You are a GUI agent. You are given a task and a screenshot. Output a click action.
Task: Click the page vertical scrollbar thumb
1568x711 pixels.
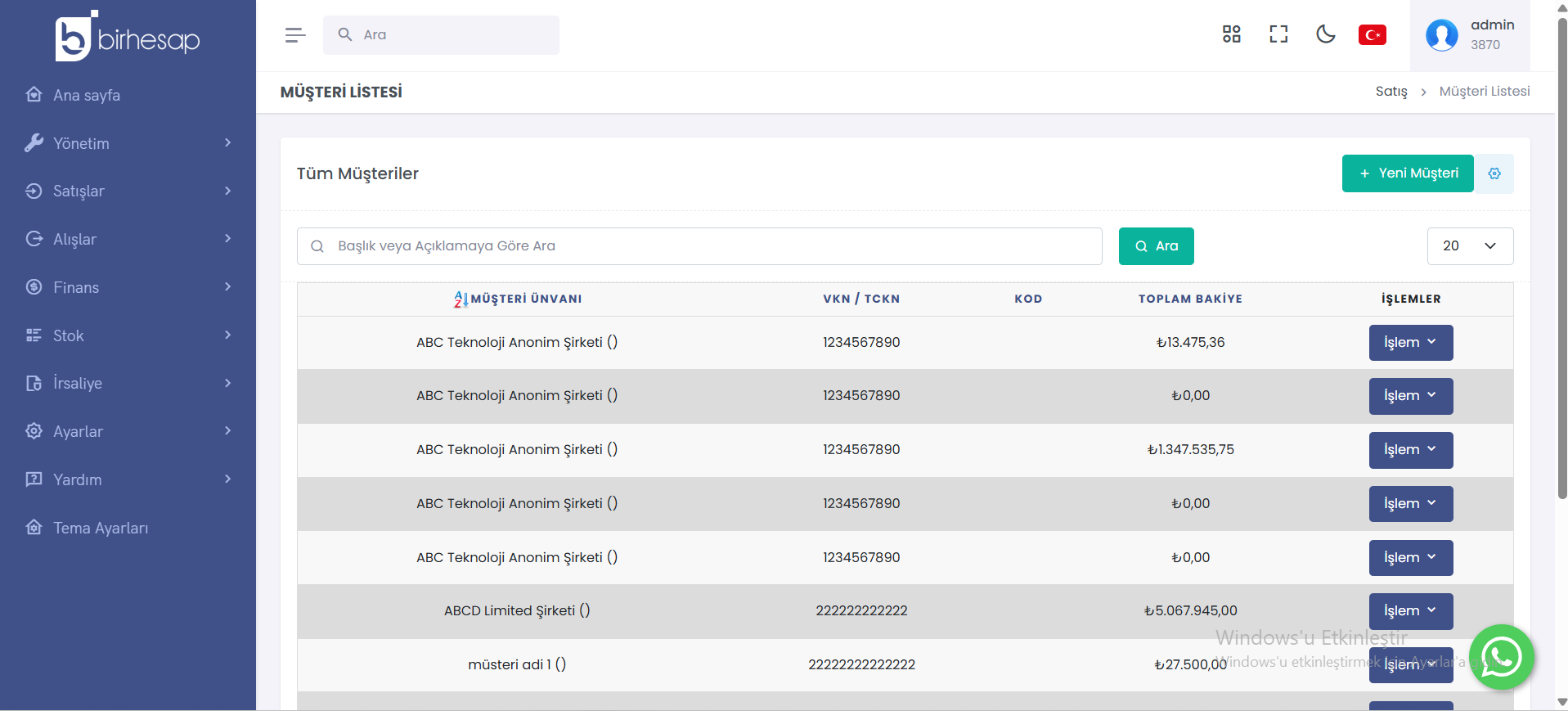(1562, 258)
